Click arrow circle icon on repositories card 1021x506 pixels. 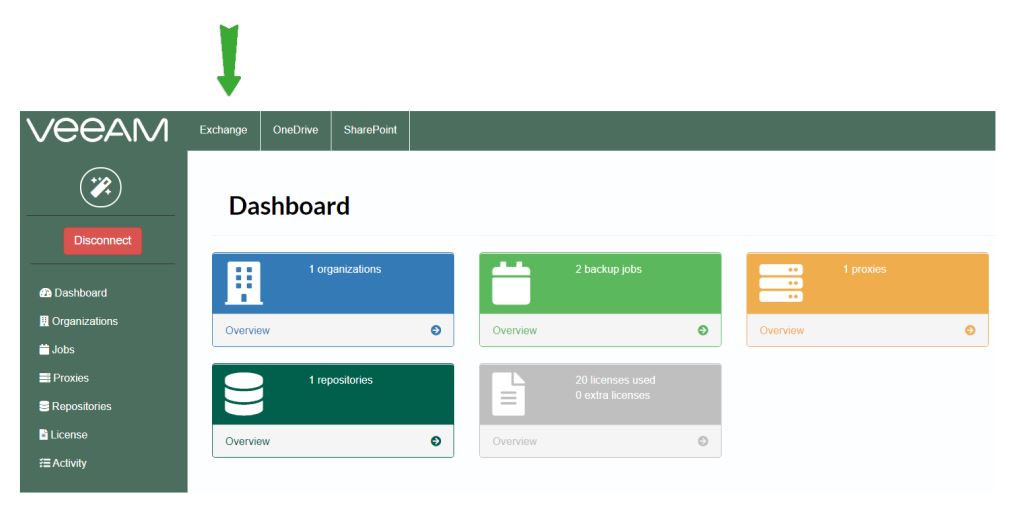pyautogui.click(x=436, y=441)
